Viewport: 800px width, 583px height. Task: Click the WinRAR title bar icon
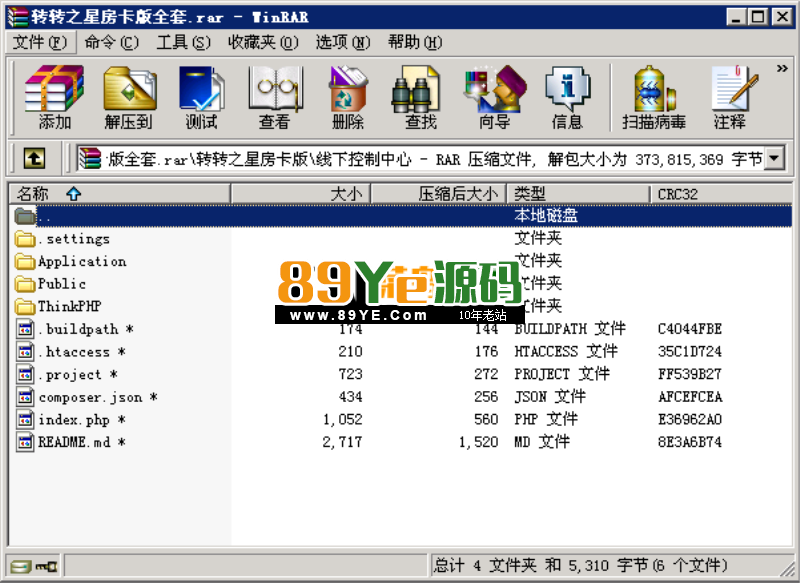pyautogui.click(x=17, y=17)
